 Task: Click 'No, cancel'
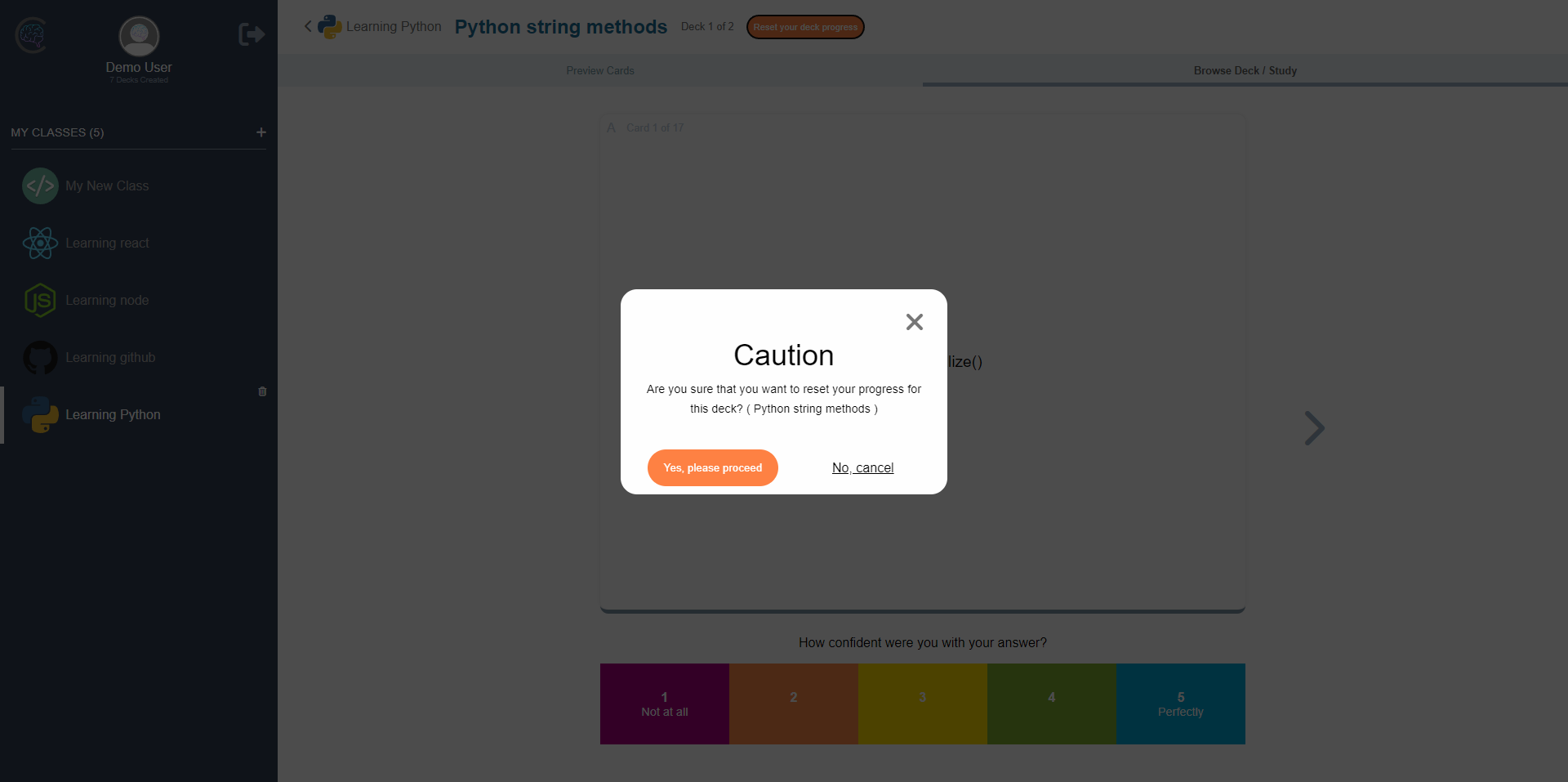(x=862, y=467)
